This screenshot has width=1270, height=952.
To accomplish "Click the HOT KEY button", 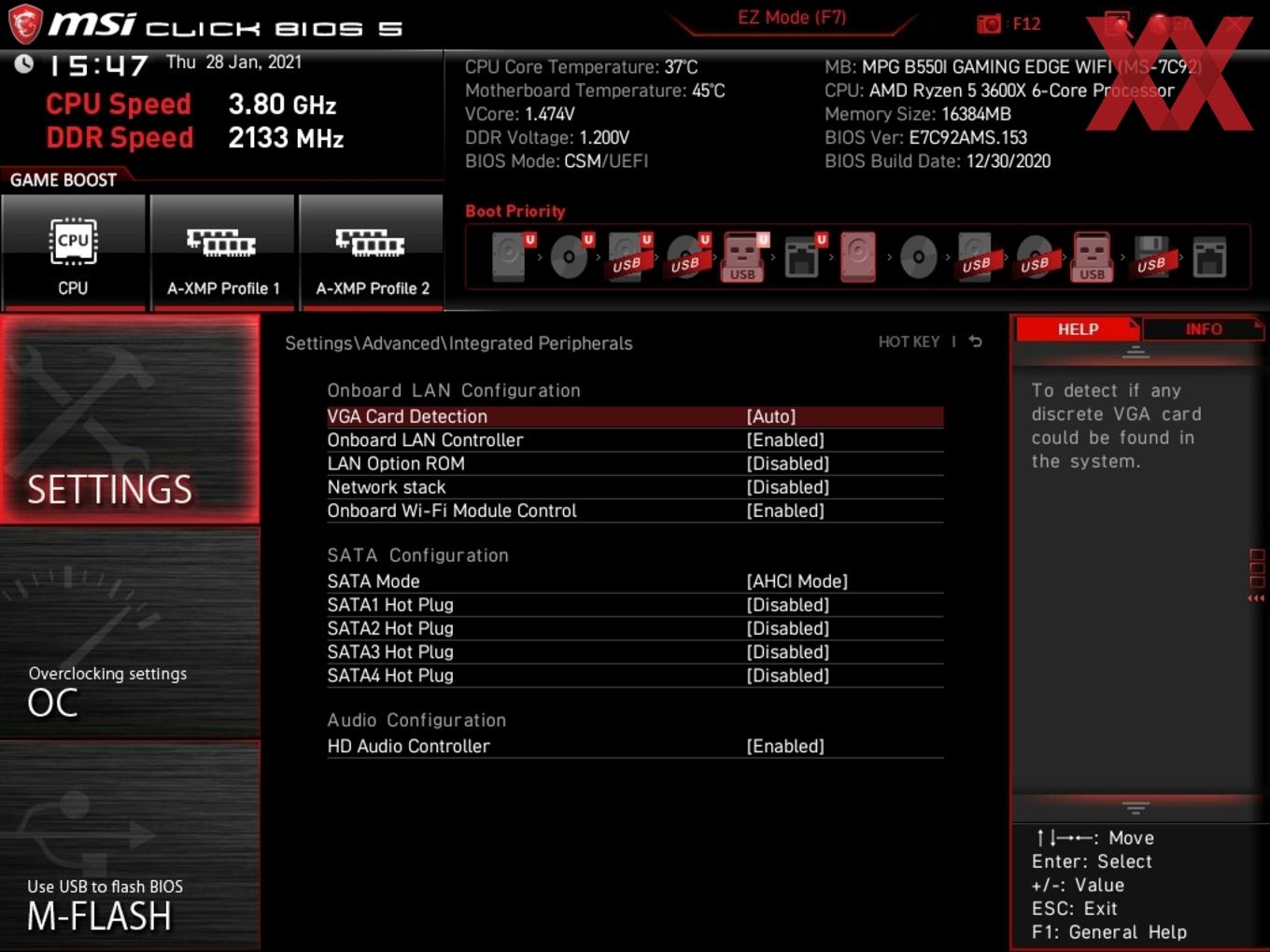I will (909, 342).
